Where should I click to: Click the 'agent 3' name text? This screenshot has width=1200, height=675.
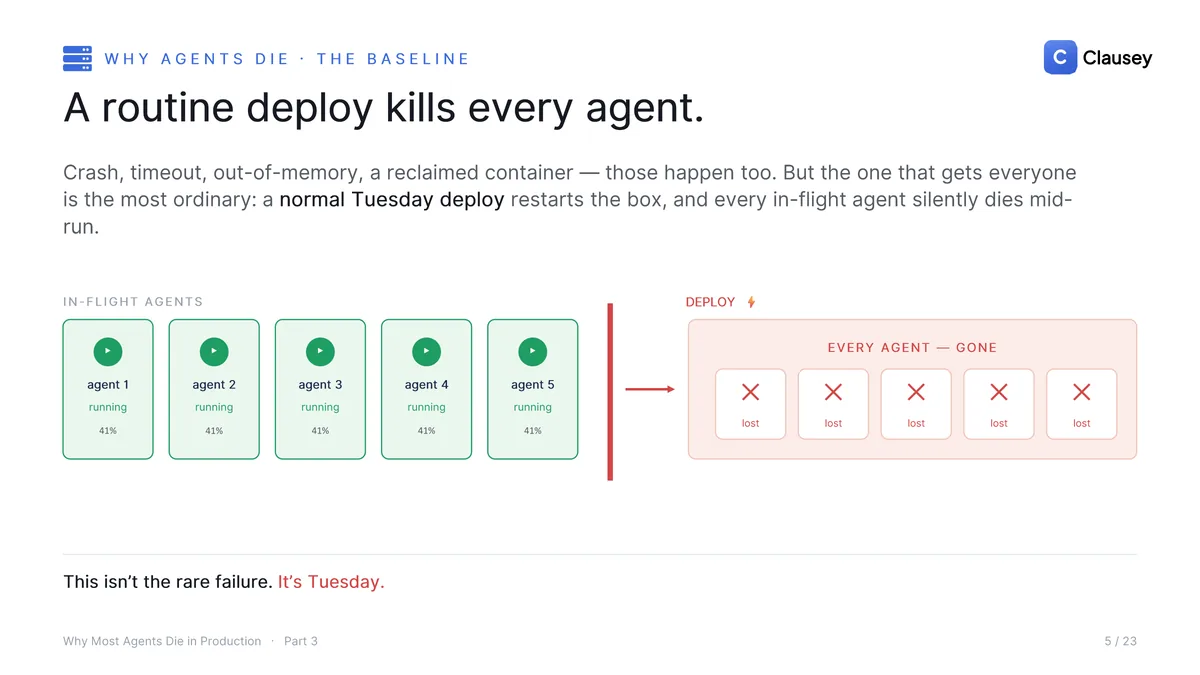coord(320,385)
